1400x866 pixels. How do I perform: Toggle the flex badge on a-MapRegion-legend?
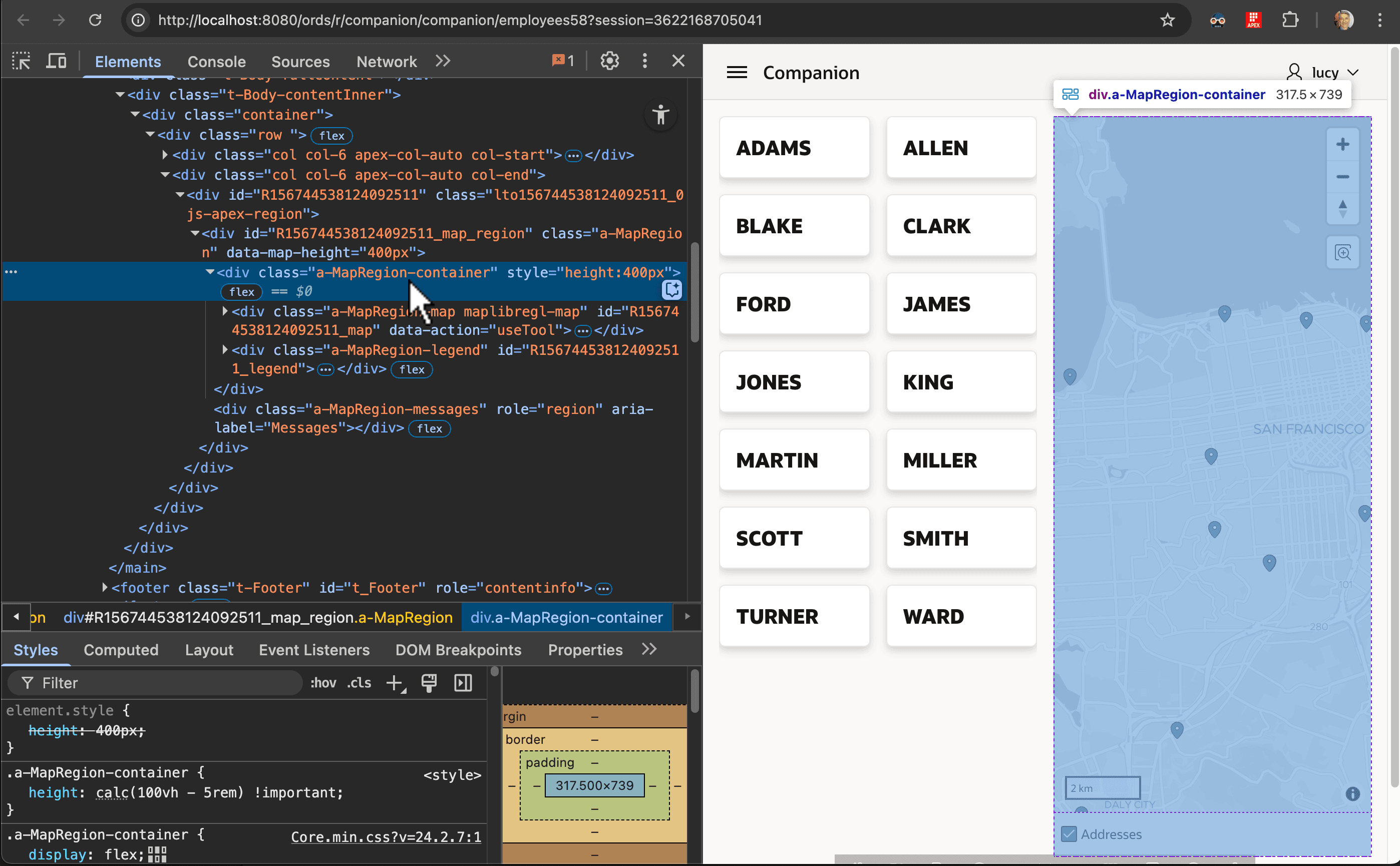(412, 369)
